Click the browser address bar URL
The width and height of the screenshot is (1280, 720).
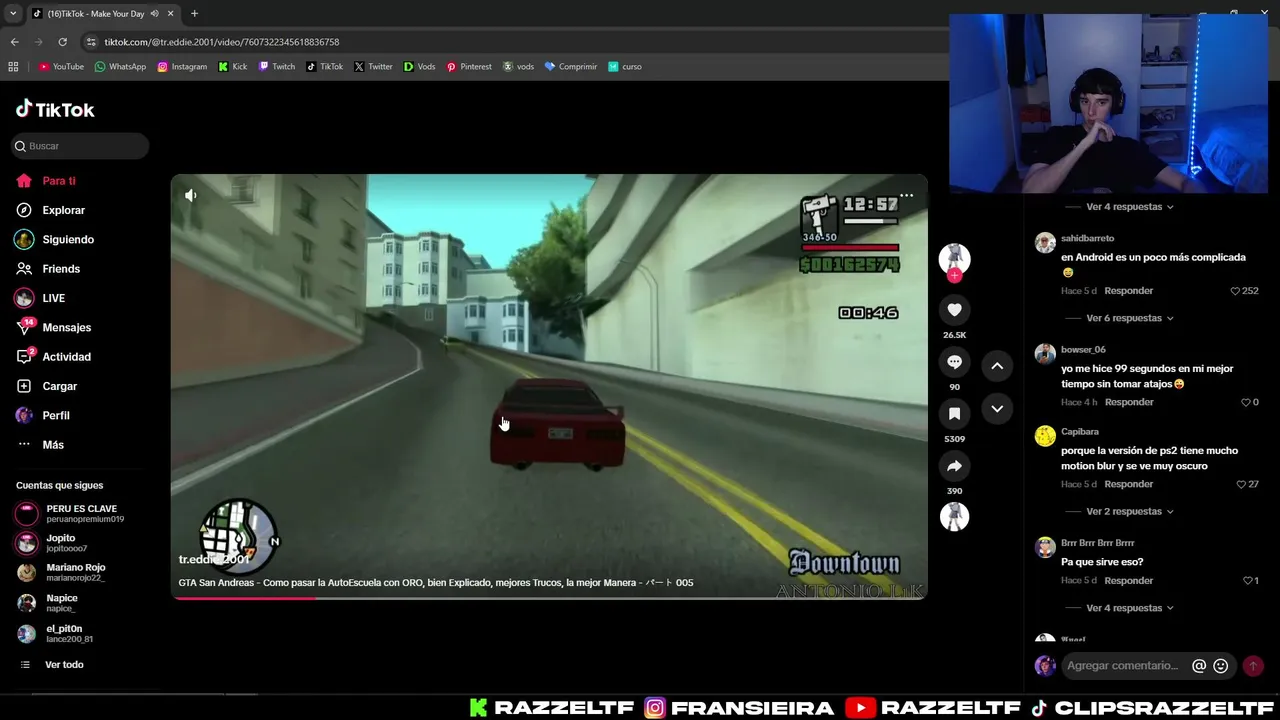222,42
